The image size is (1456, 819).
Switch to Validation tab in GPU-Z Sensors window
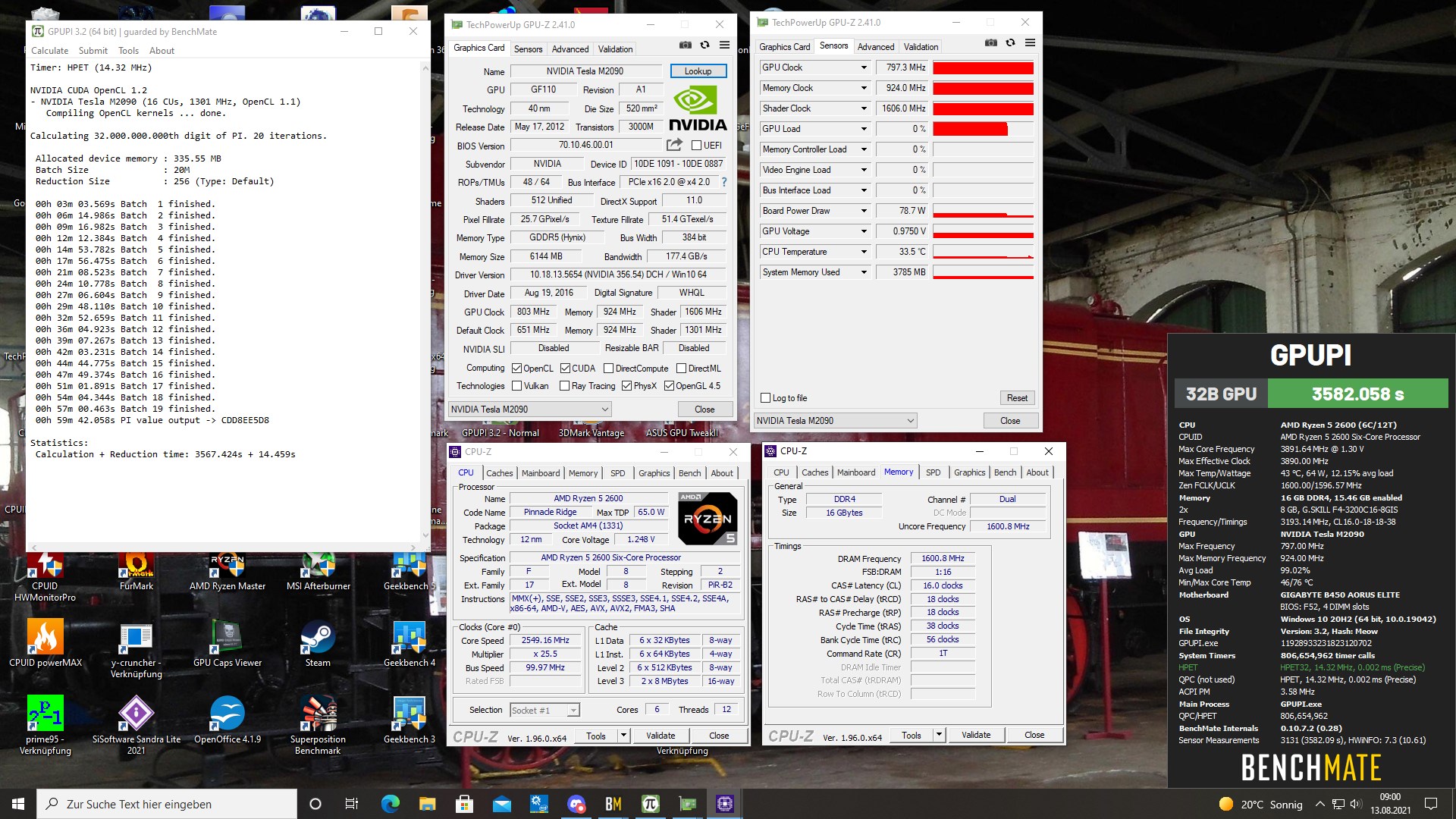tap(921, 47)
